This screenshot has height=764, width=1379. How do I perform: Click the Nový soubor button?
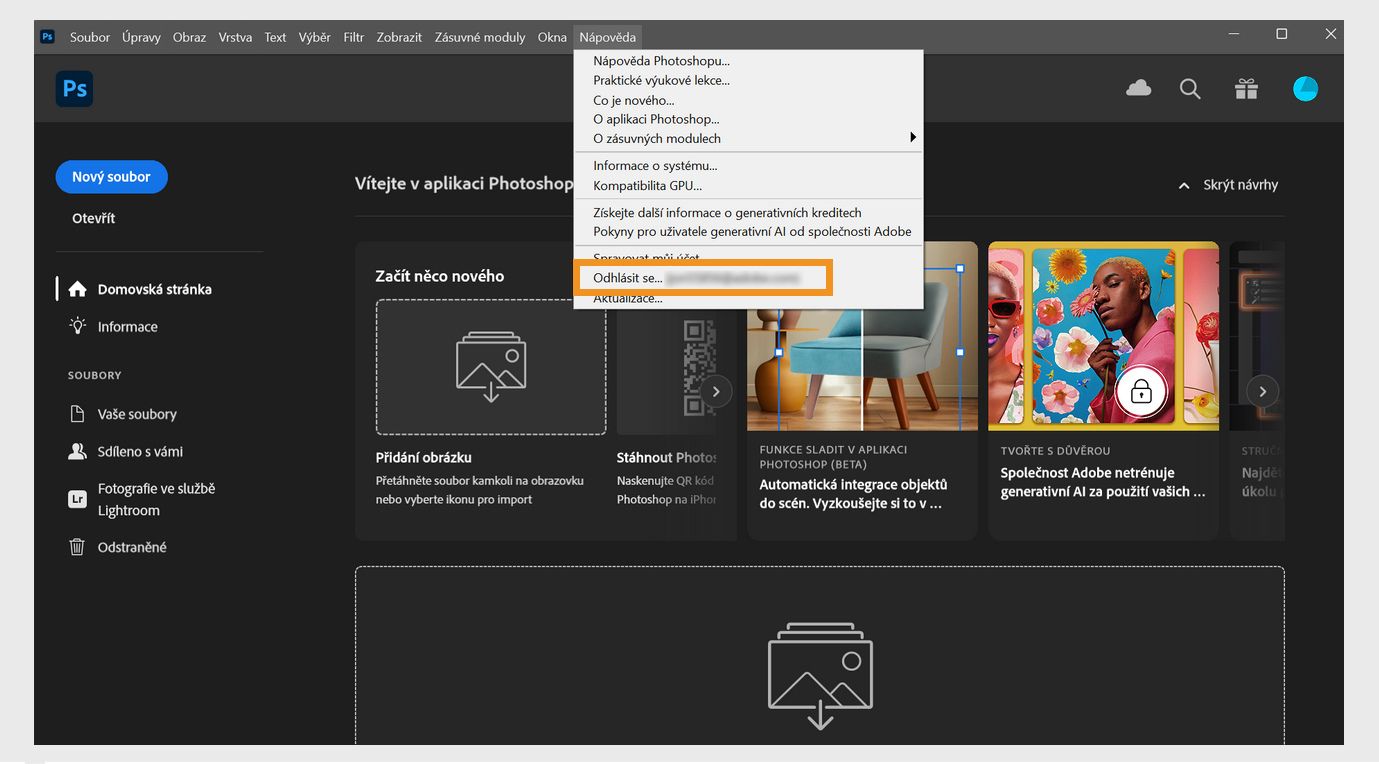tap(111, 176)
